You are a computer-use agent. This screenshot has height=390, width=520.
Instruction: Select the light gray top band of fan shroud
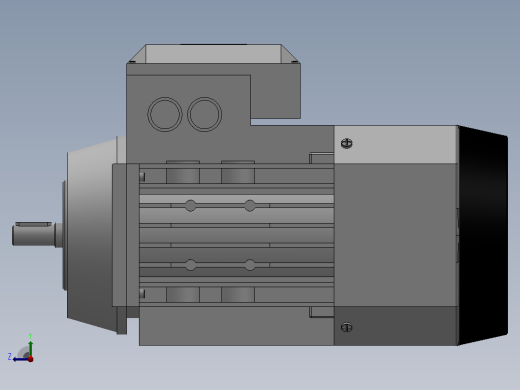coord(396,144)
